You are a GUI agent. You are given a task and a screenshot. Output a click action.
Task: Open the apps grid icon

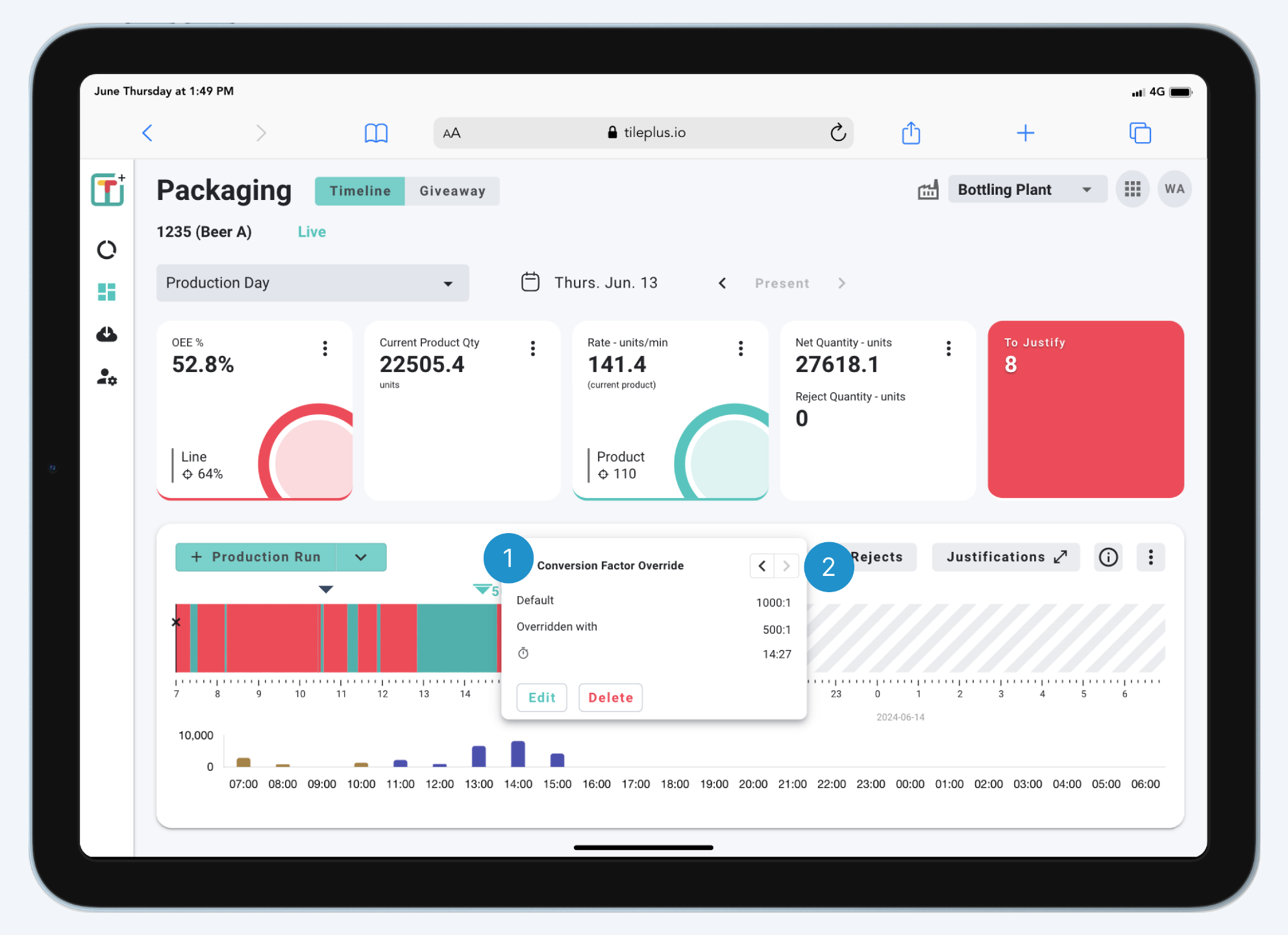coord(1133,189)
